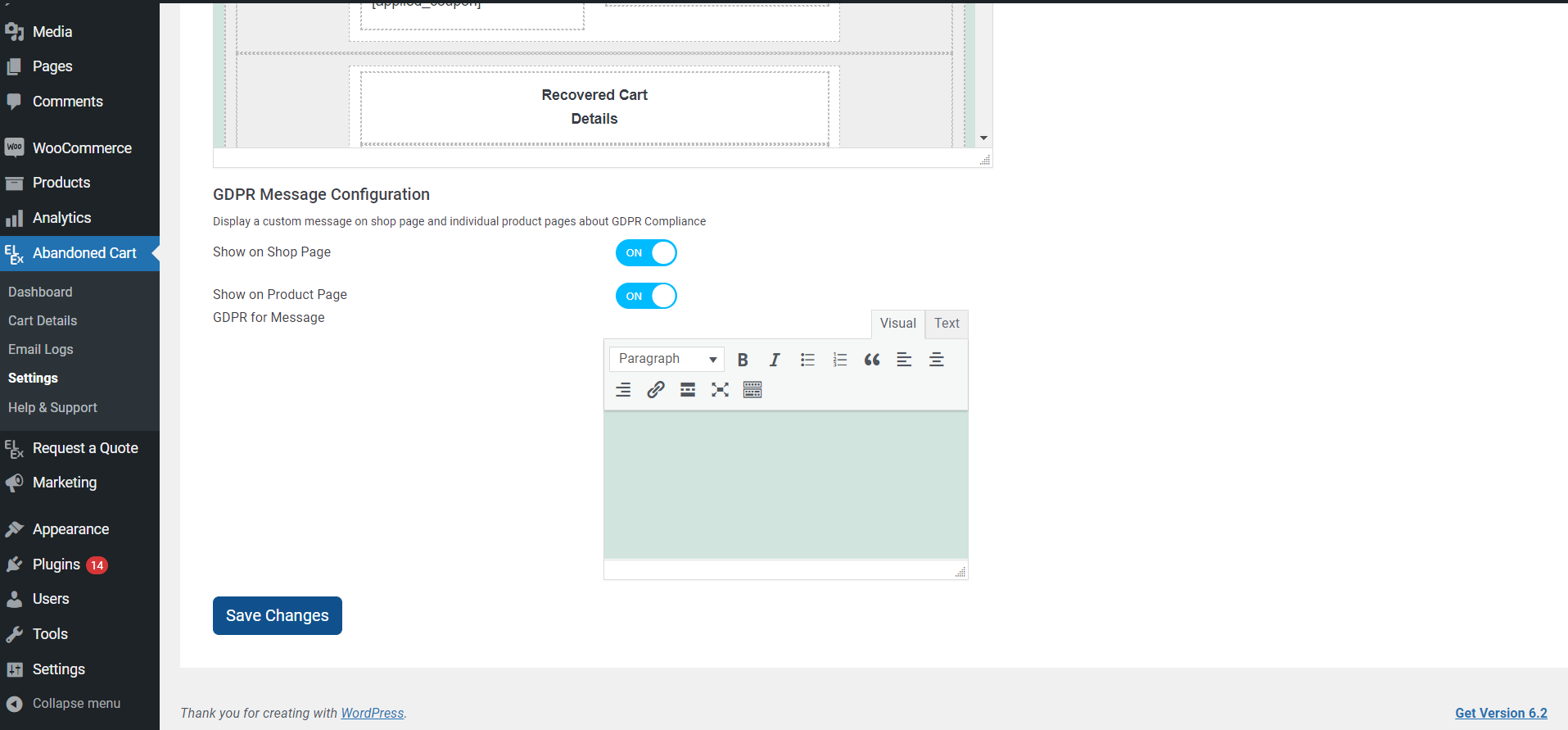Click the Abandoned Cart ELEX icon
This screenshot has width=1568, height=730.
pyautogui.click(x=15, y=254)
